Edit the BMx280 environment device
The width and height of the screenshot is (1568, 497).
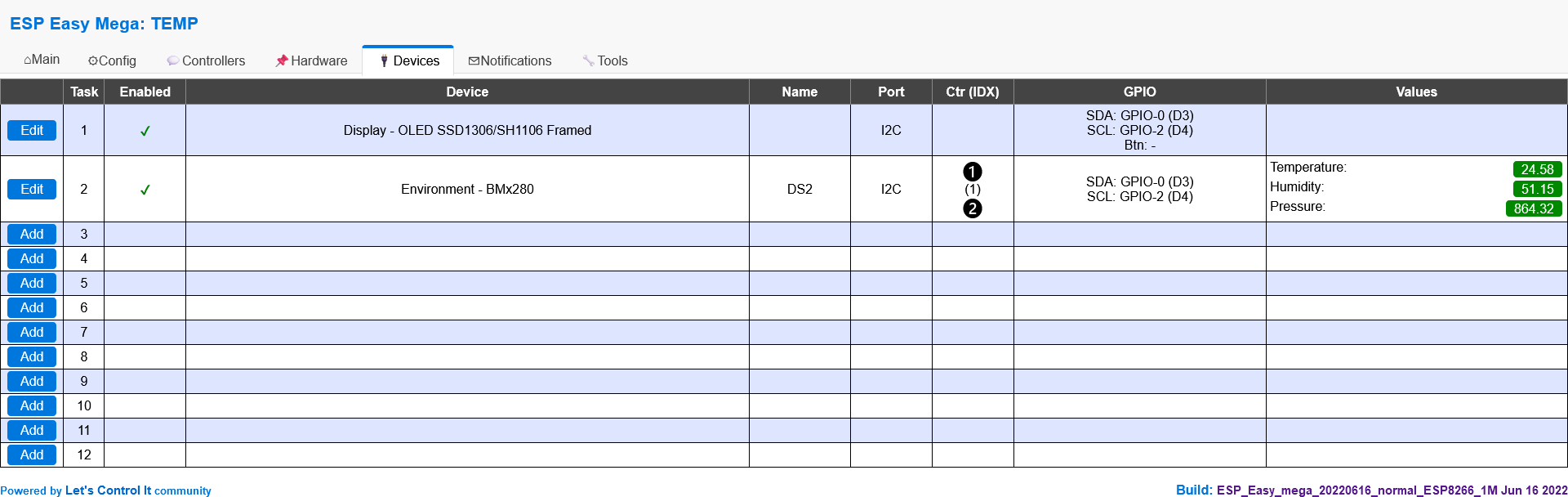click(x=32, y=190)
